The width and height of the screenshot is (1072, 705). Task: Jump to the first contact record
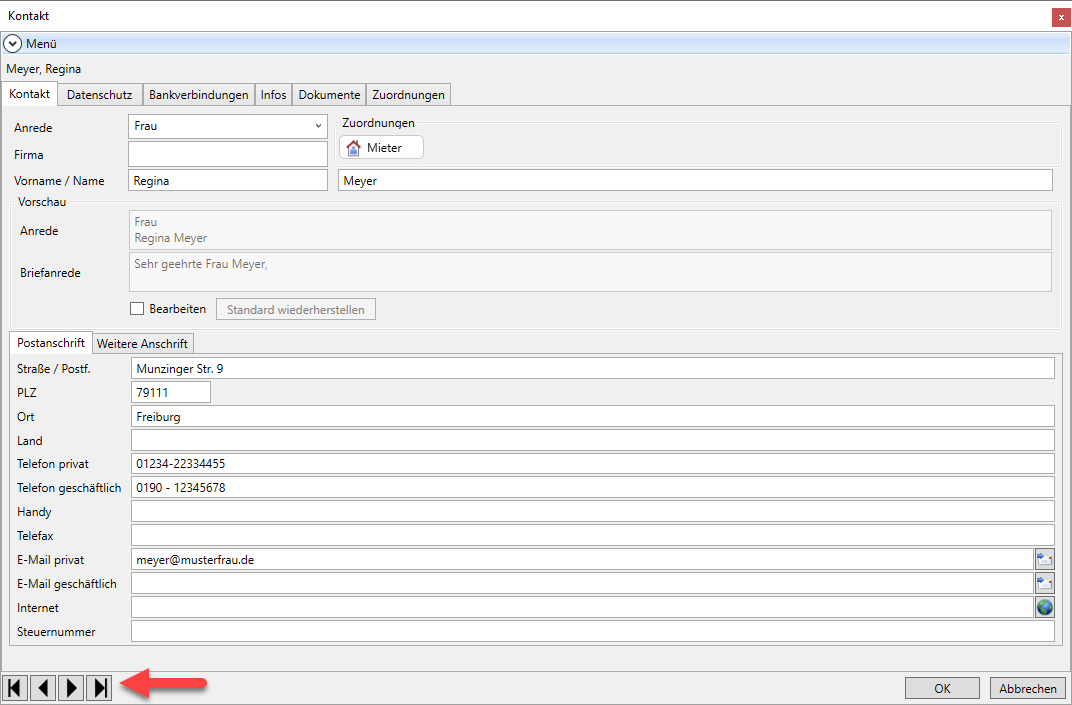15,688
